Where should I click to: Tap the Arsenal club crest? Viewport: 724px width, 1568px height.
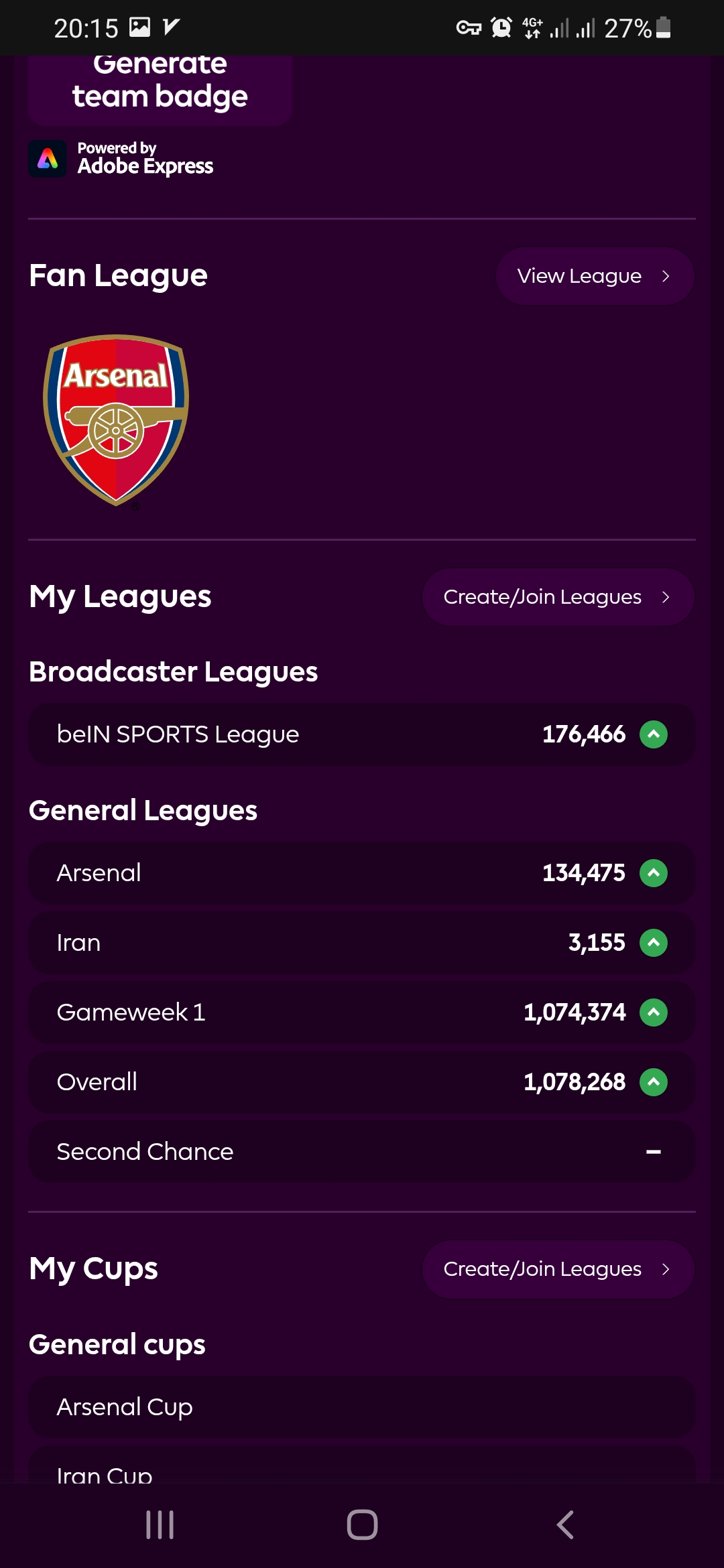[116, 419]
